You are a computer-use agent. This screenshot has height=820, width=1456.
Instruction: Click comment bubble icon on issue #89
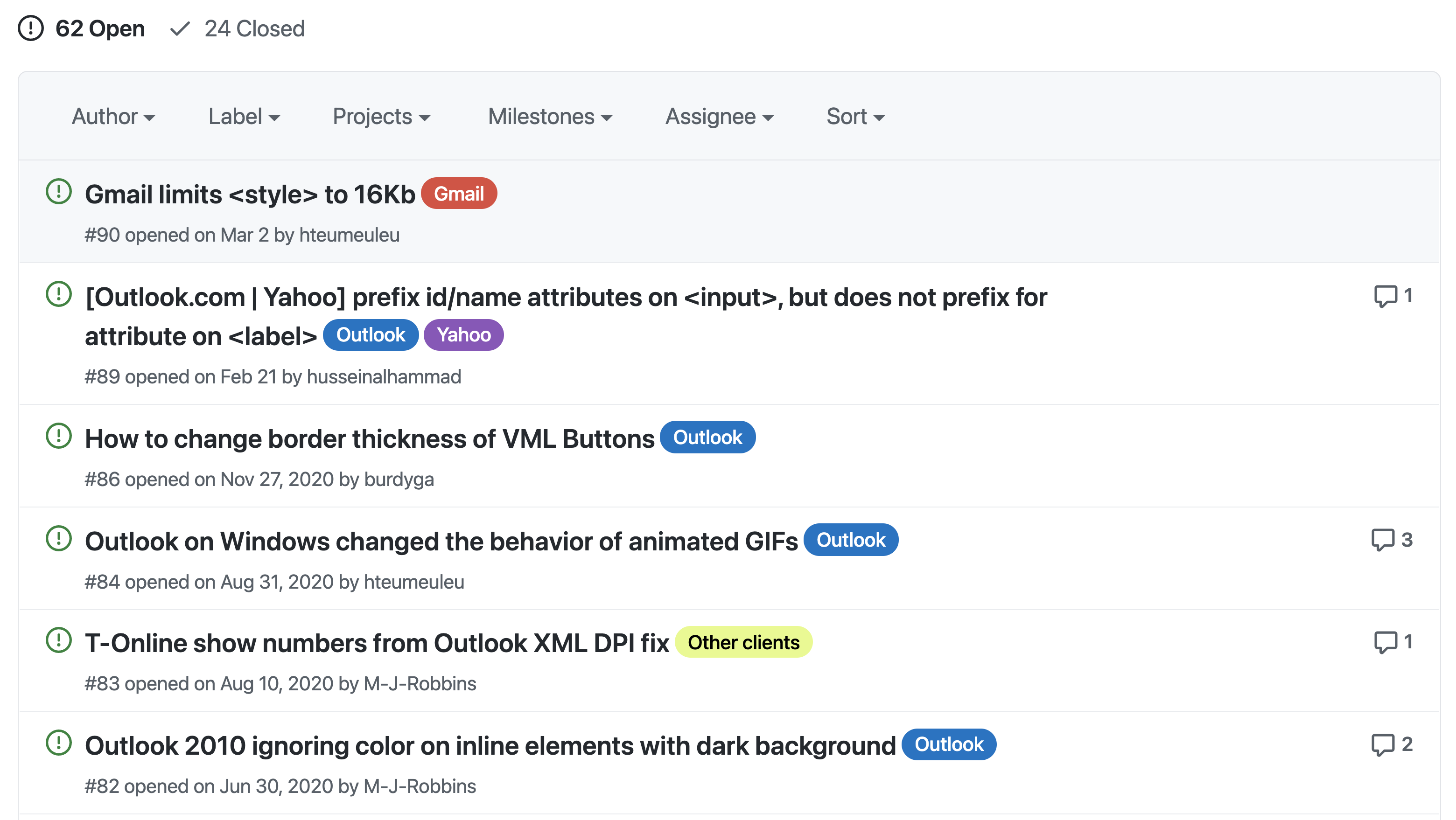pos(1386,296)
